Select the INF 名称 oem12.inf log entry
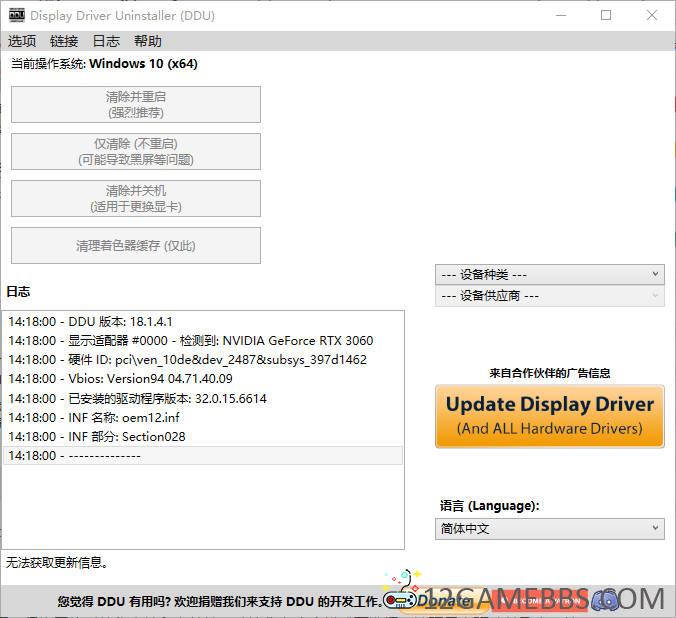The width and height of the screenshot is (676, 618). [x=96, y=417]
